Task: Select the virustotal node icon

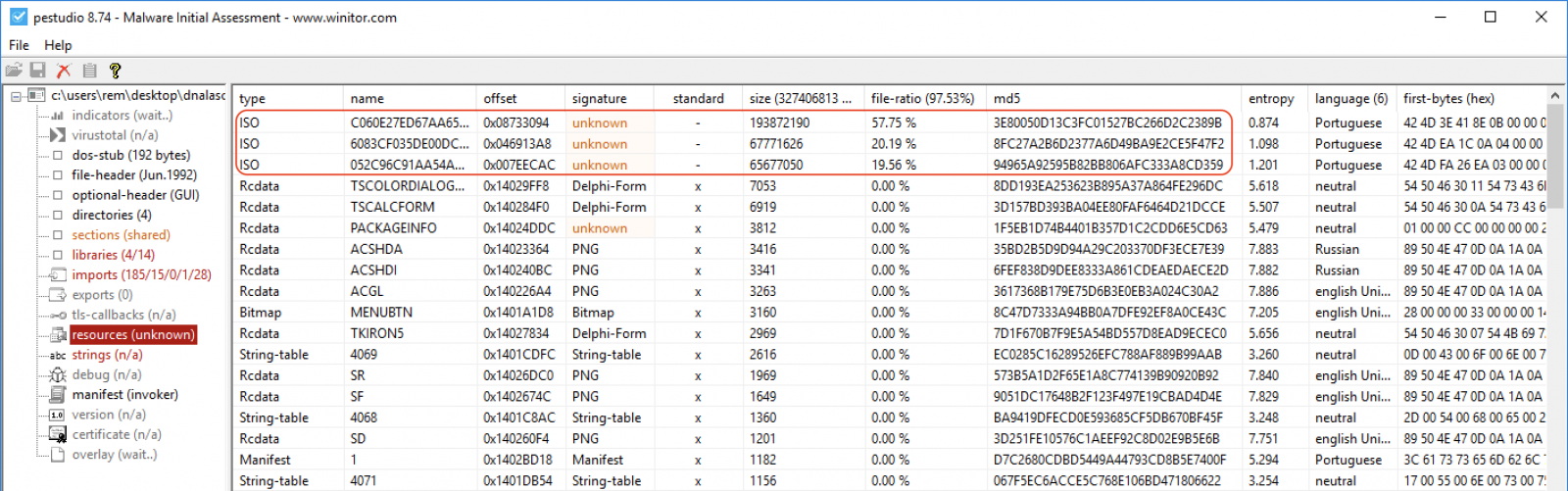Action: tap(58, 135)
